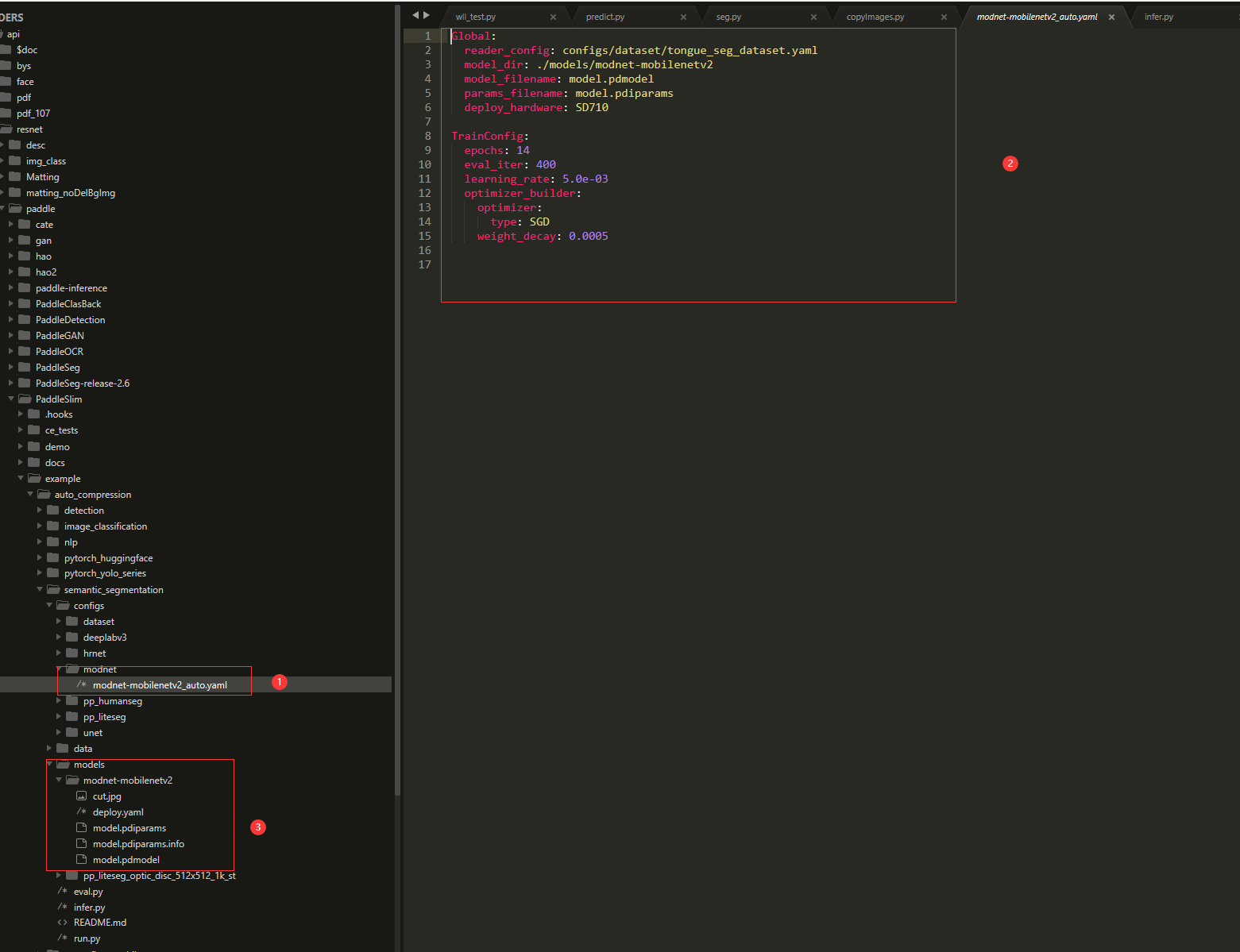Screen dimensions: 1240x952
Task: Close the predict.py tab
Action: [x=683, y=17]
